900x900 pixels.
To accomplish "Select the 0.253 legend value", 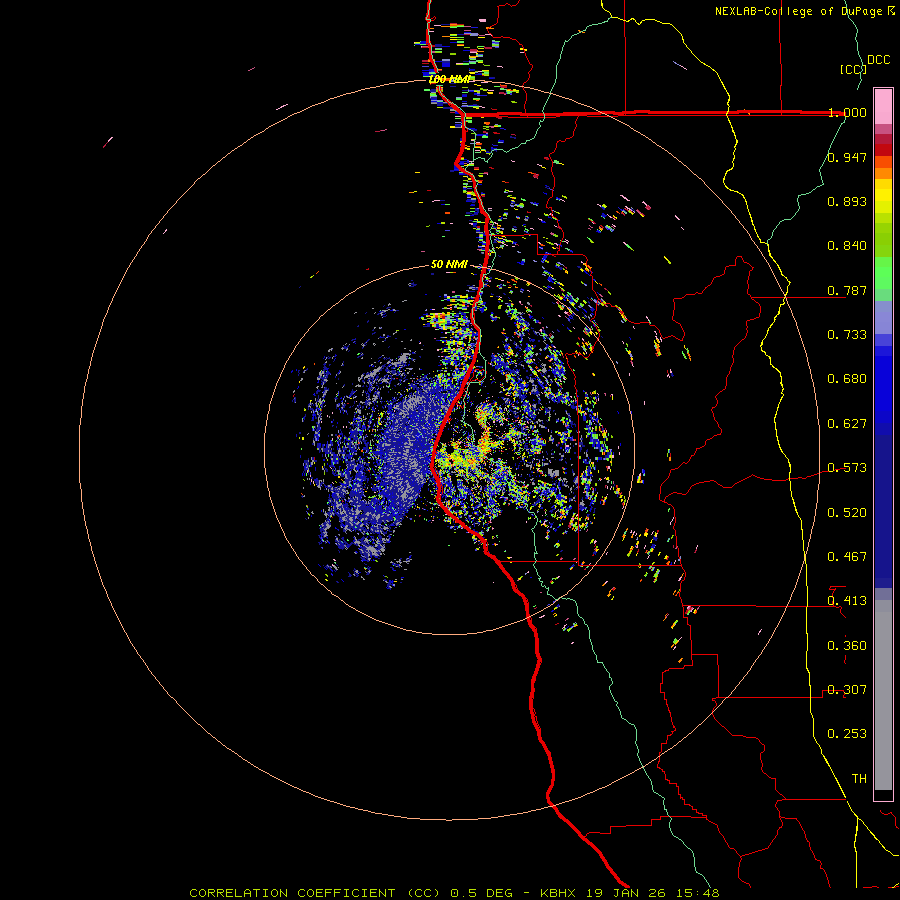I will [847, 734].
